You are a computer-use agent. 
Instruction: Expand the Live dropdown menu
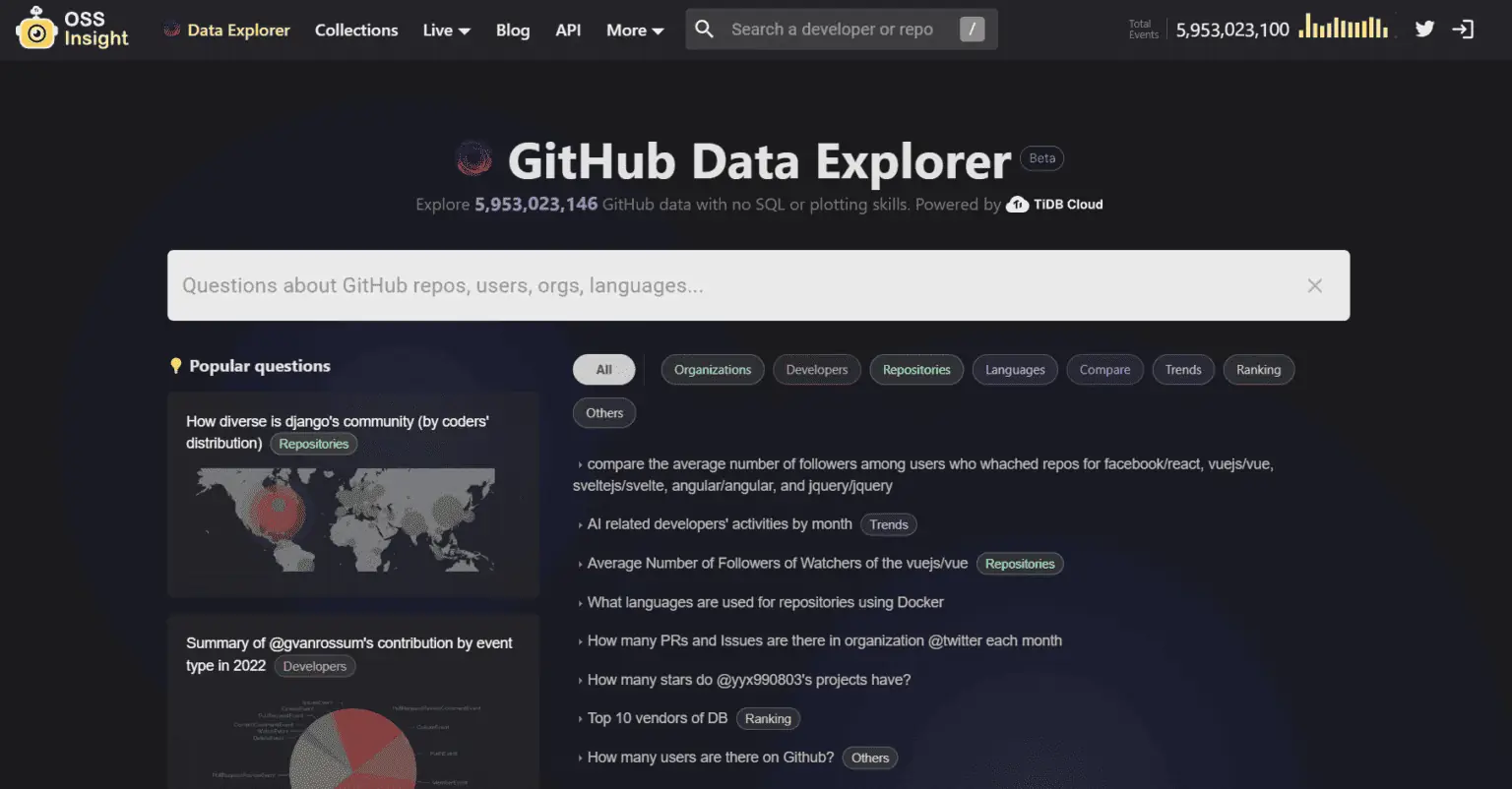pyautogui.click(x=446, y=30)
